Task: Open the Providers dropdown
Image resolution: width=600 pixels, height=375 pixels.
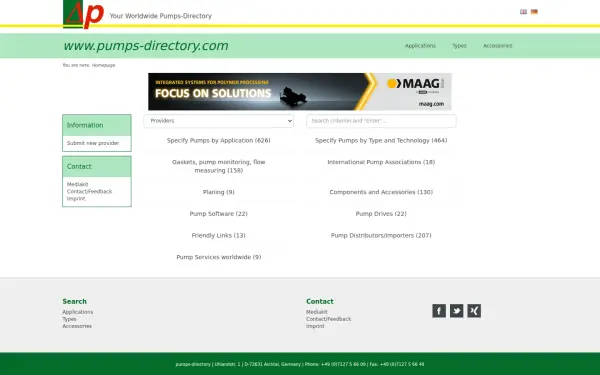Action: (218, 121)
